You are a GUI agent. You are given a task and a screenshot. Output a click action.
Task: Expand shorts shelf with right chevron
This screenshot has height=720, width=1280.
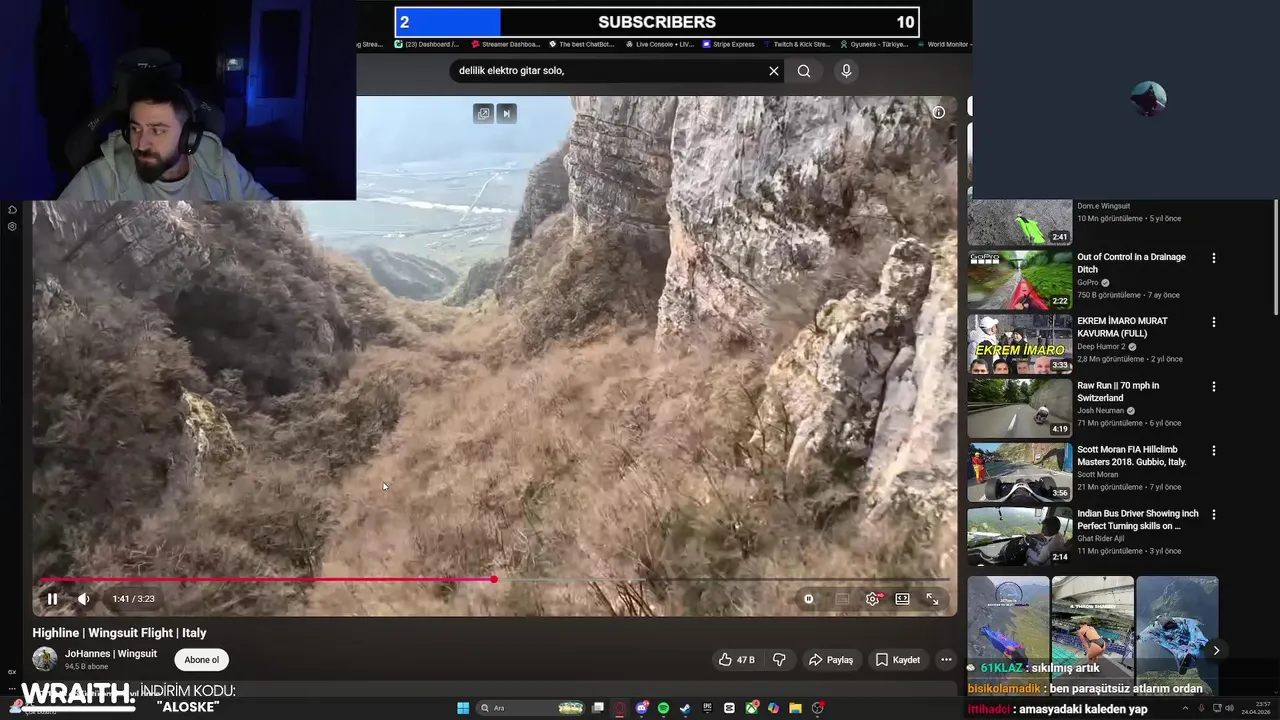click(1216, 650)
